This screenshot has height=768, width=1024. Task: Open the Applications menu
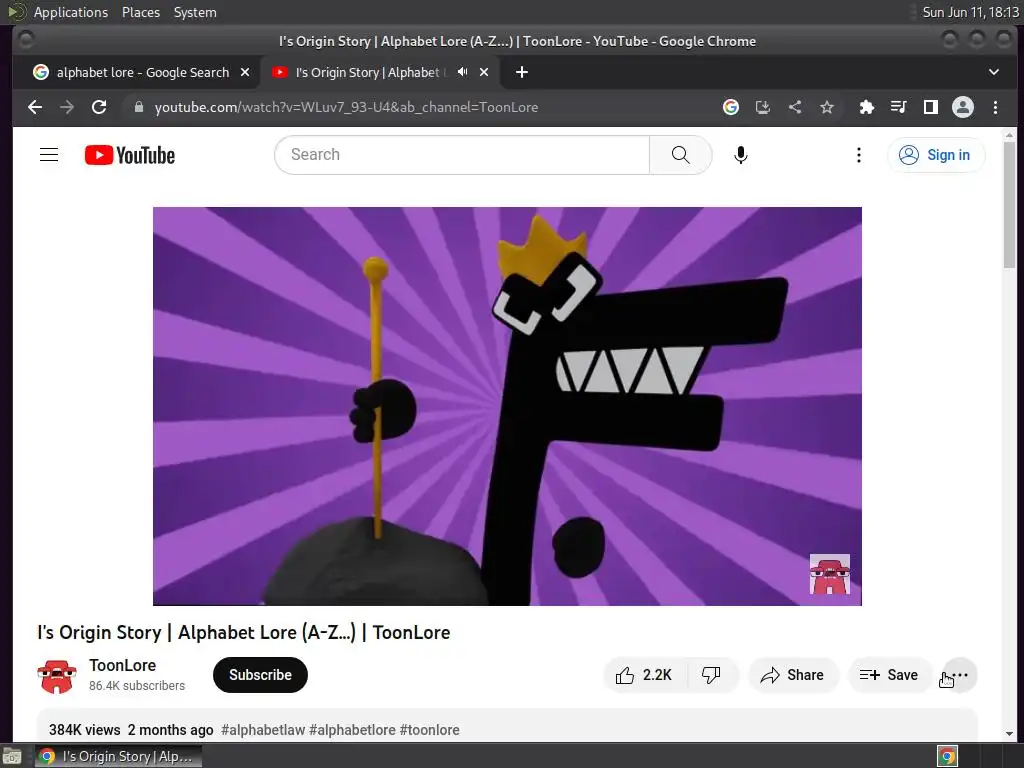click(71, 12)
